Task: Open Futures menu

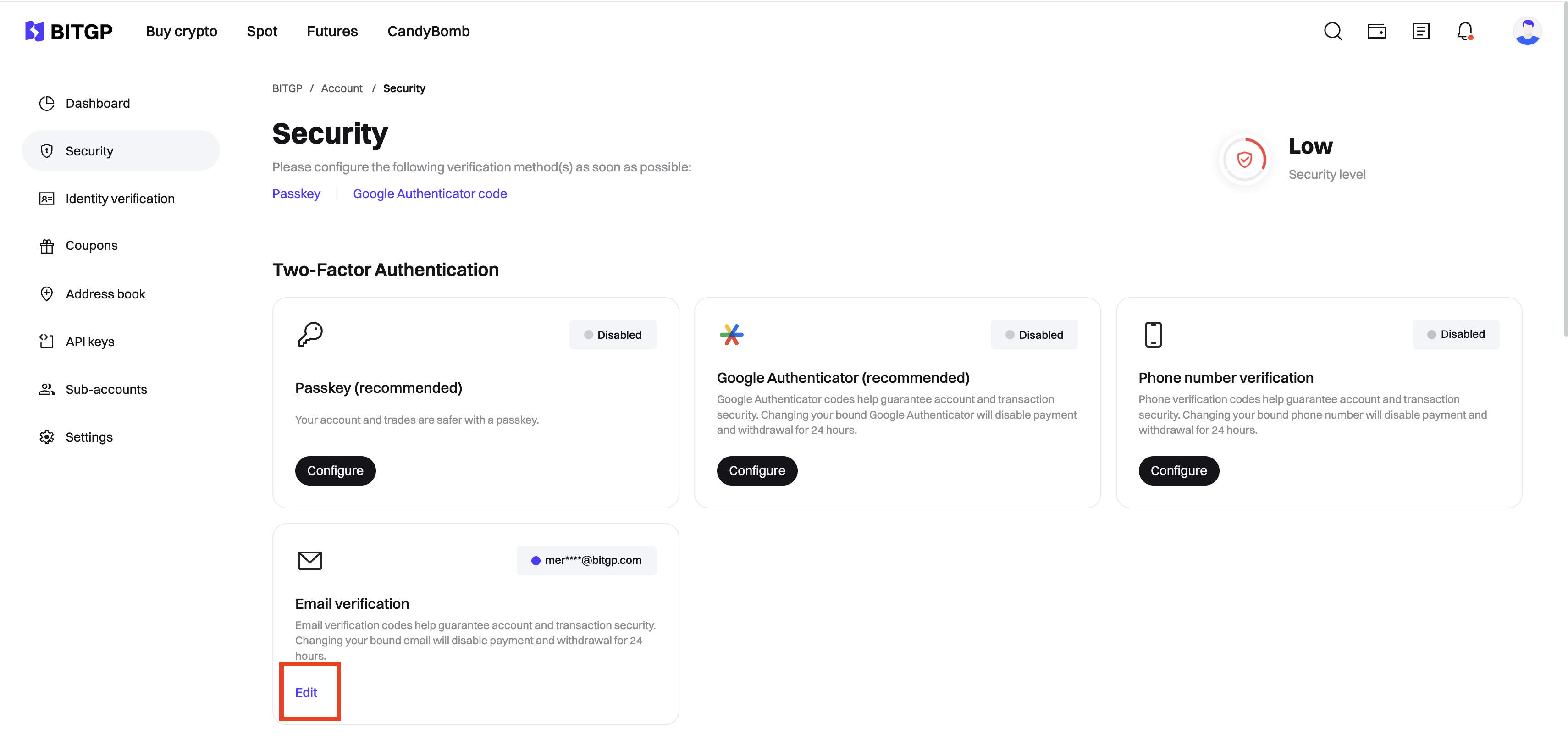Action: 332,31
